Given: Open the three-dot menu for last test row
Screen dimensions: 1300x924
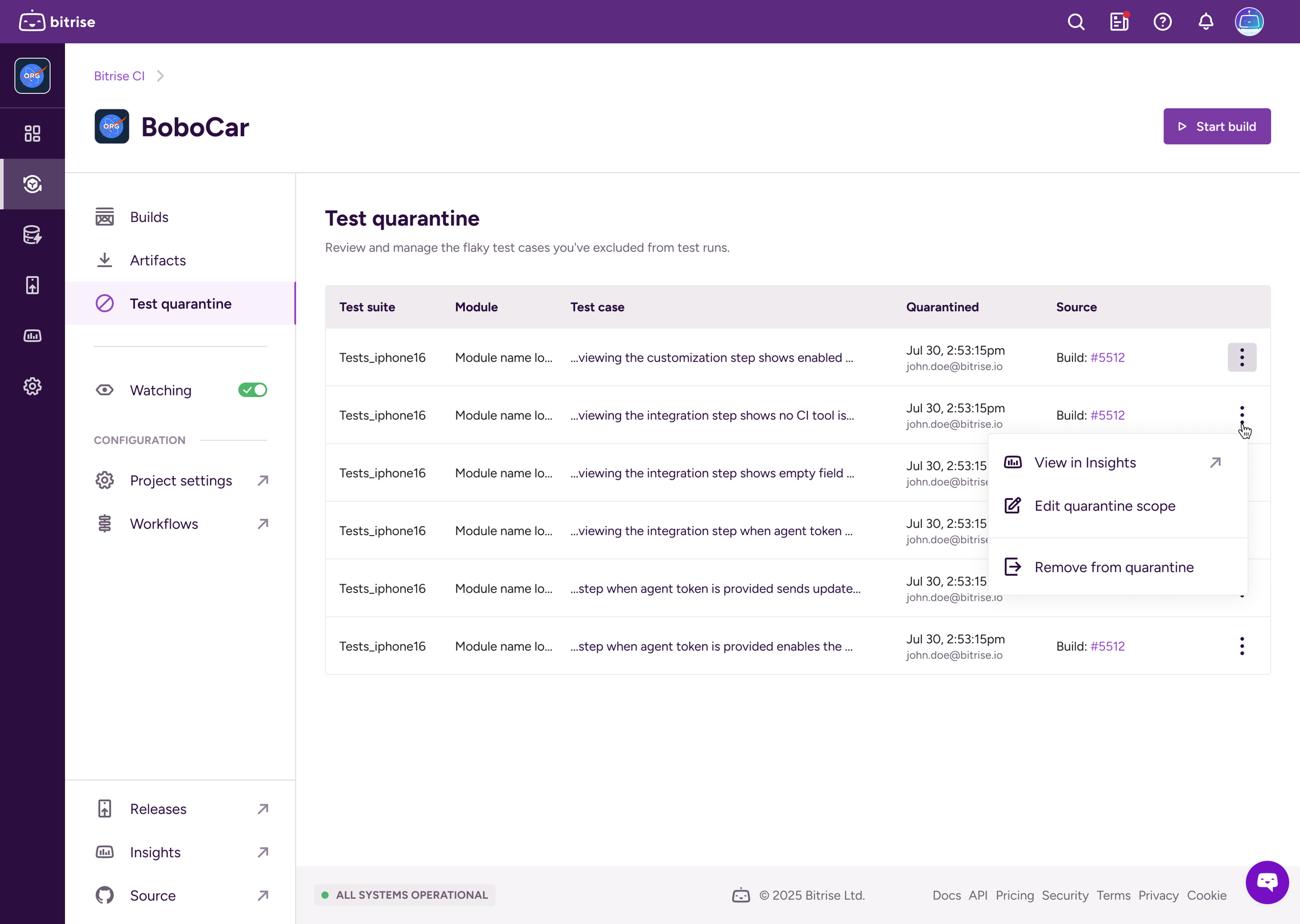Looking at the screenshot, I should click(1242, 646).
